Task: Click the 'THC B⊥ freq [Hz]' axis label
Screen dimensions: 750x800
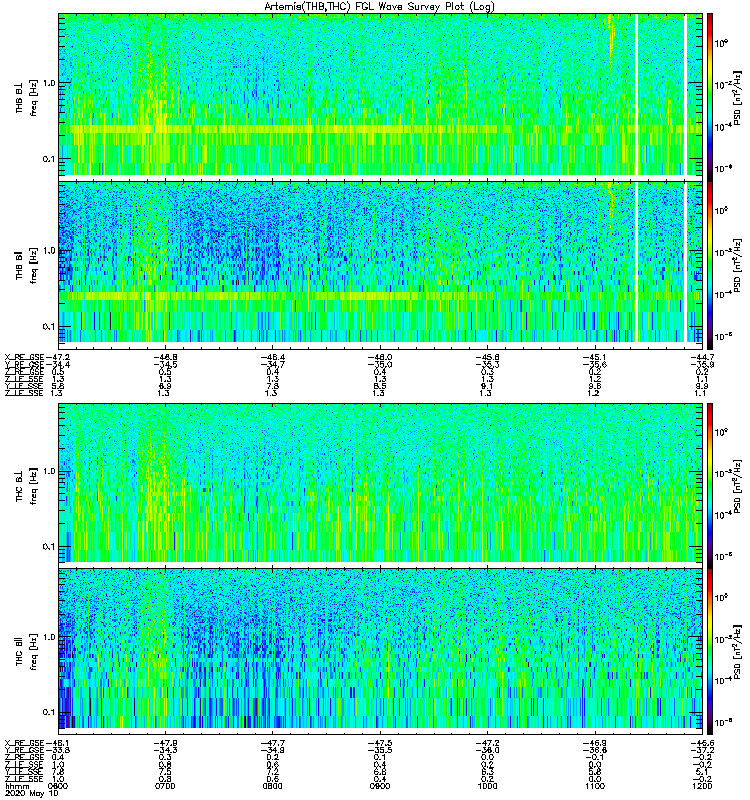Action: pyautogui.click(x=27, y=486)
